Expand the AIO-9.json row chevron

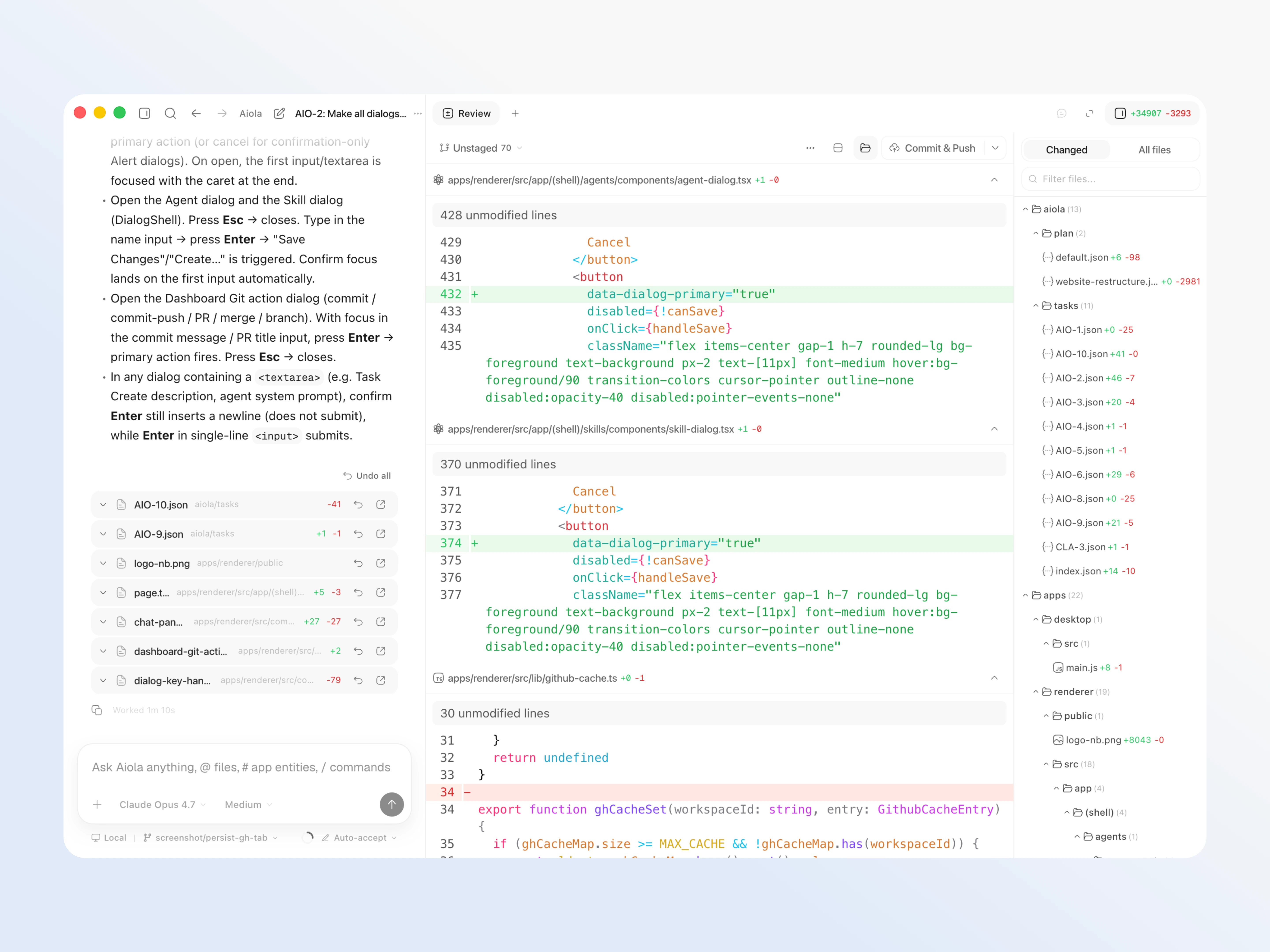point(103,534)
